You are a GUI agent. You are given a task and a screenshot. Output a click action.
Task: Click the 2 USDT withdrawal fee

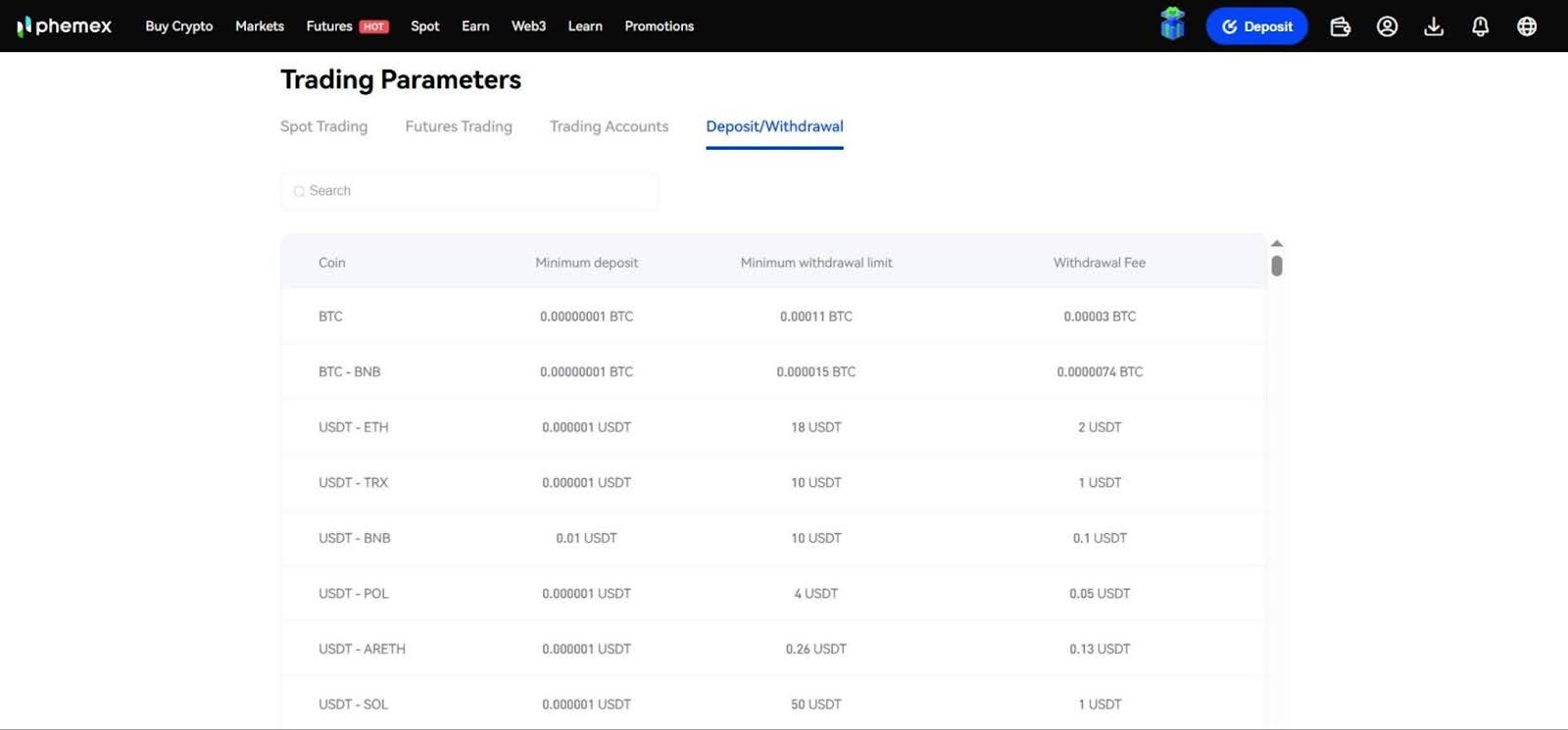[x=1100, y=427]
